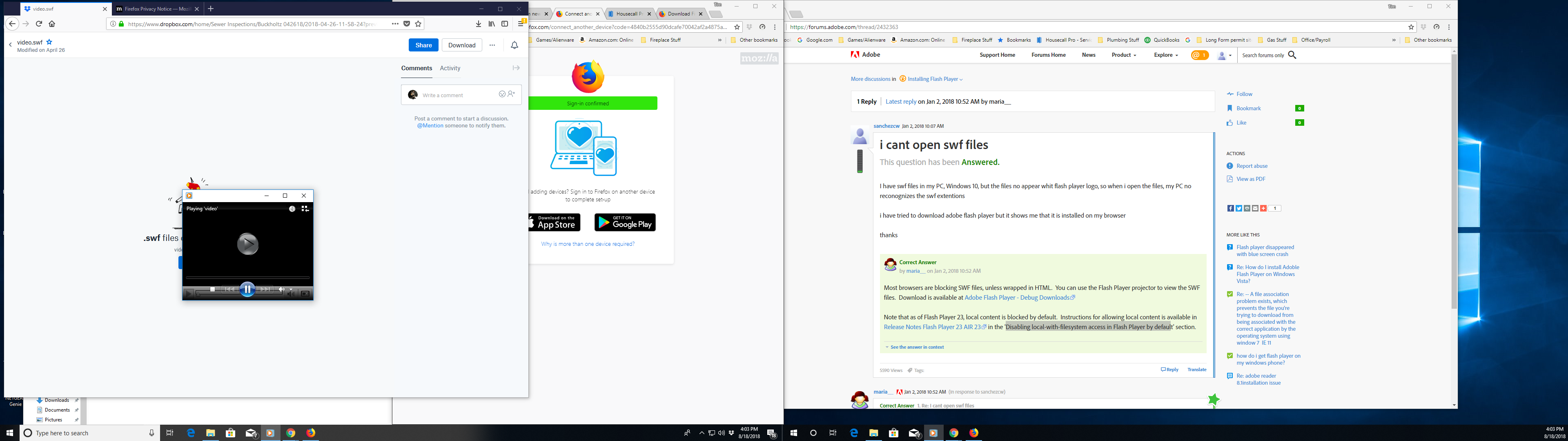This screenshot has width=1568, height=441.
Task: Toggle mute speaker in media player
Action: (281, 290)
